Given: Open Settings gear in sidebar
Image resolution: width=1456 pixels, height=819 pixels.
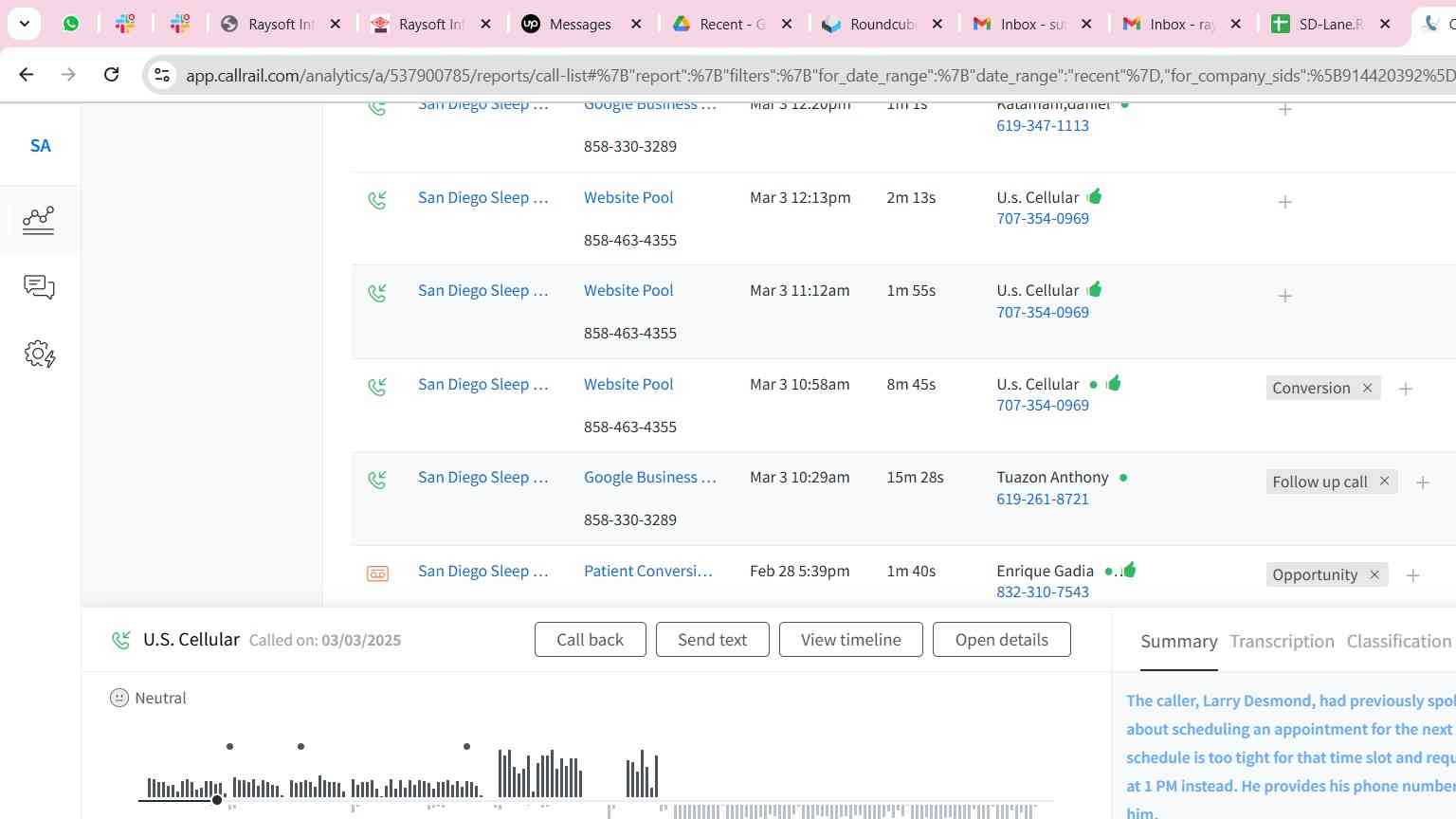Looking at the screenshot, I should tap(40, 355).
